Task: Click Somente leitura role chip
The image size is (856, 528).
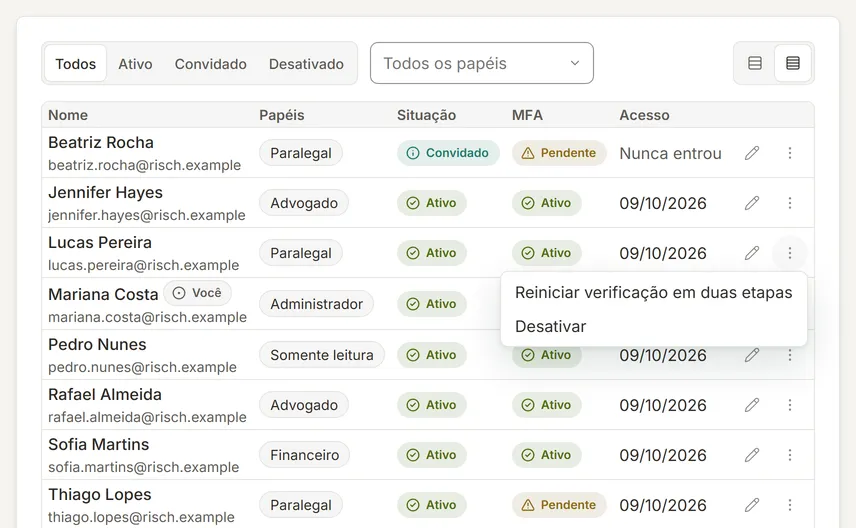Action: pos(322,355)
